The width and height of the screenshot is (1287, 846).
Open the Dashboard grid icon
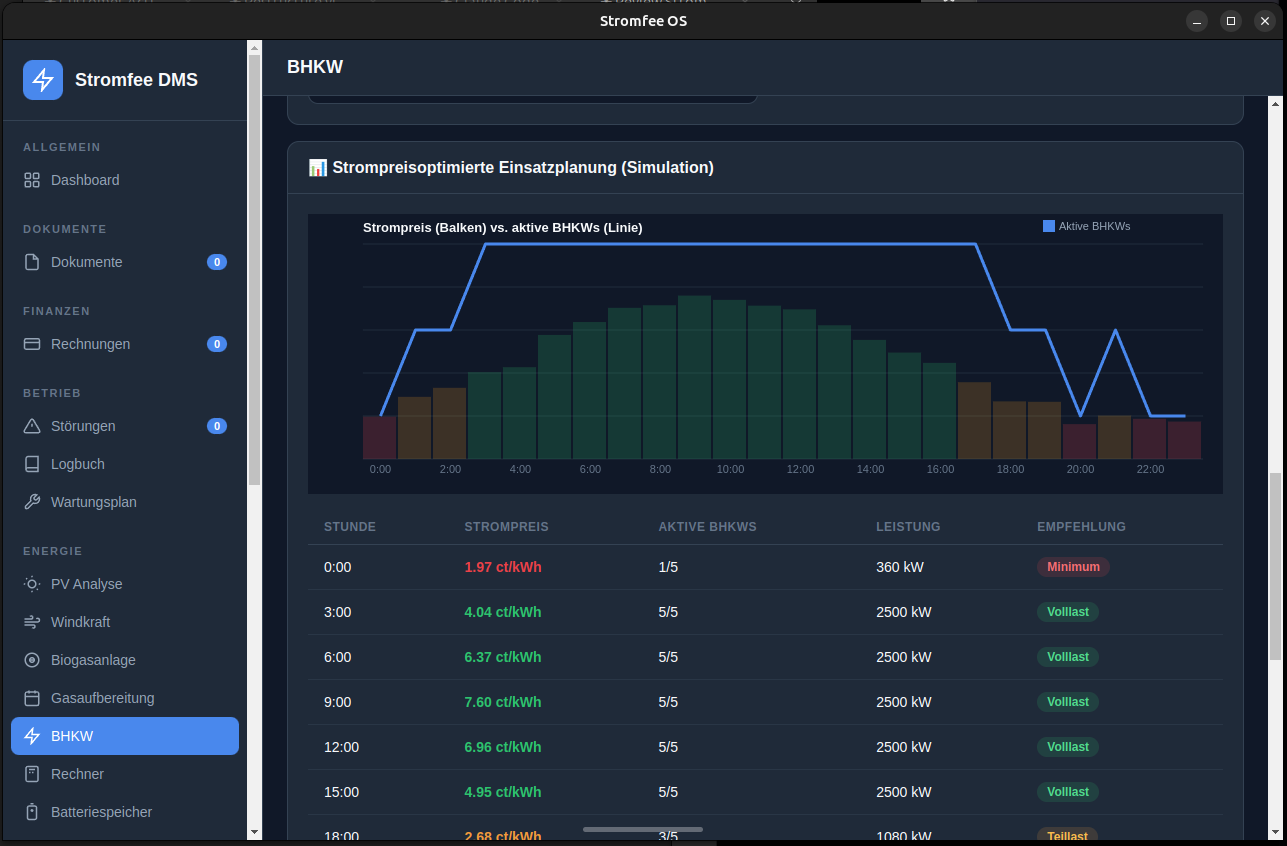[32, 180]
